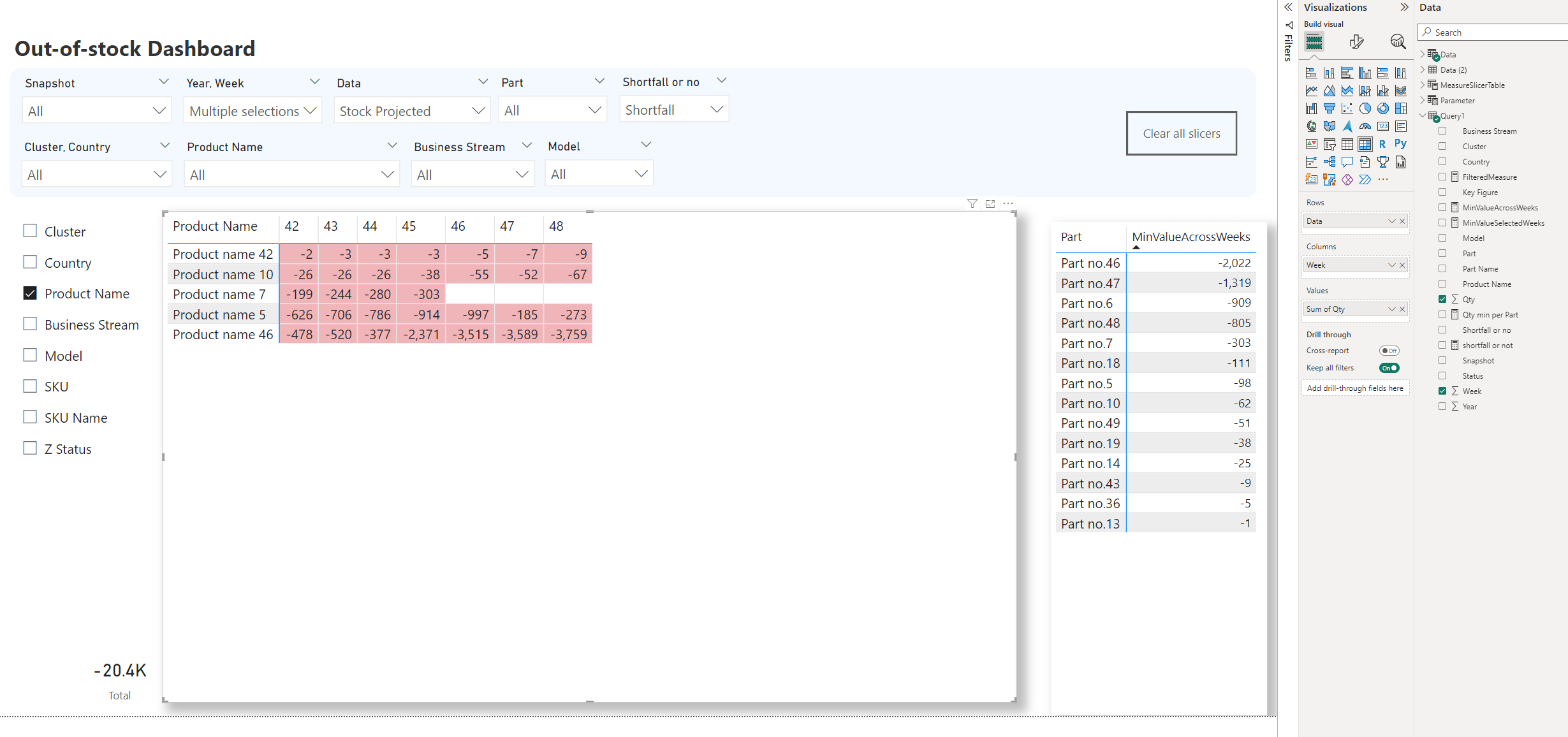This screenshot has width=1568, height=737.
Task: Collapse the Query1 table tree
Action: click(x=1423, y=115)
